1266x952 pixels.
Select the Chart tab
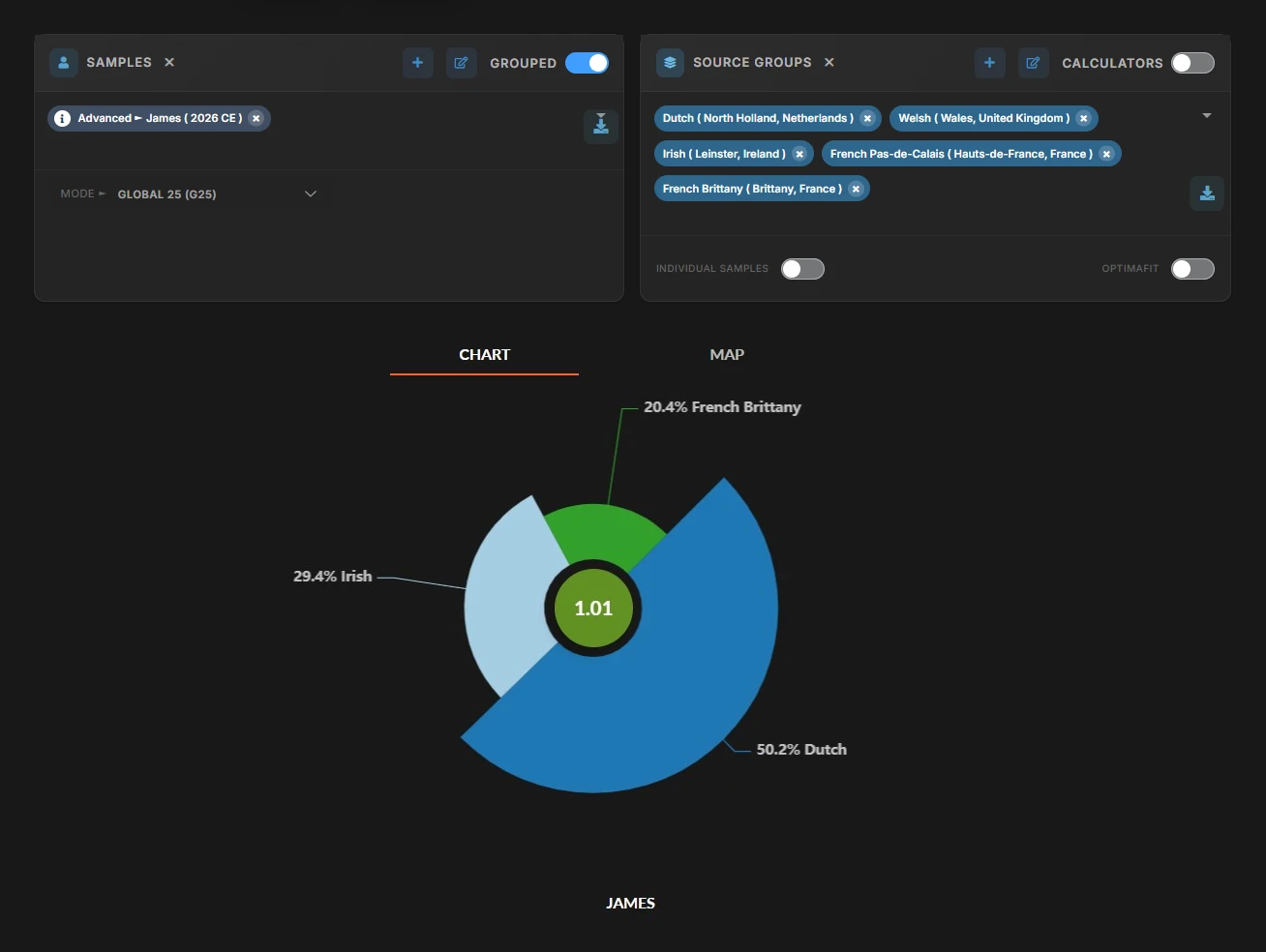[484, 355]
